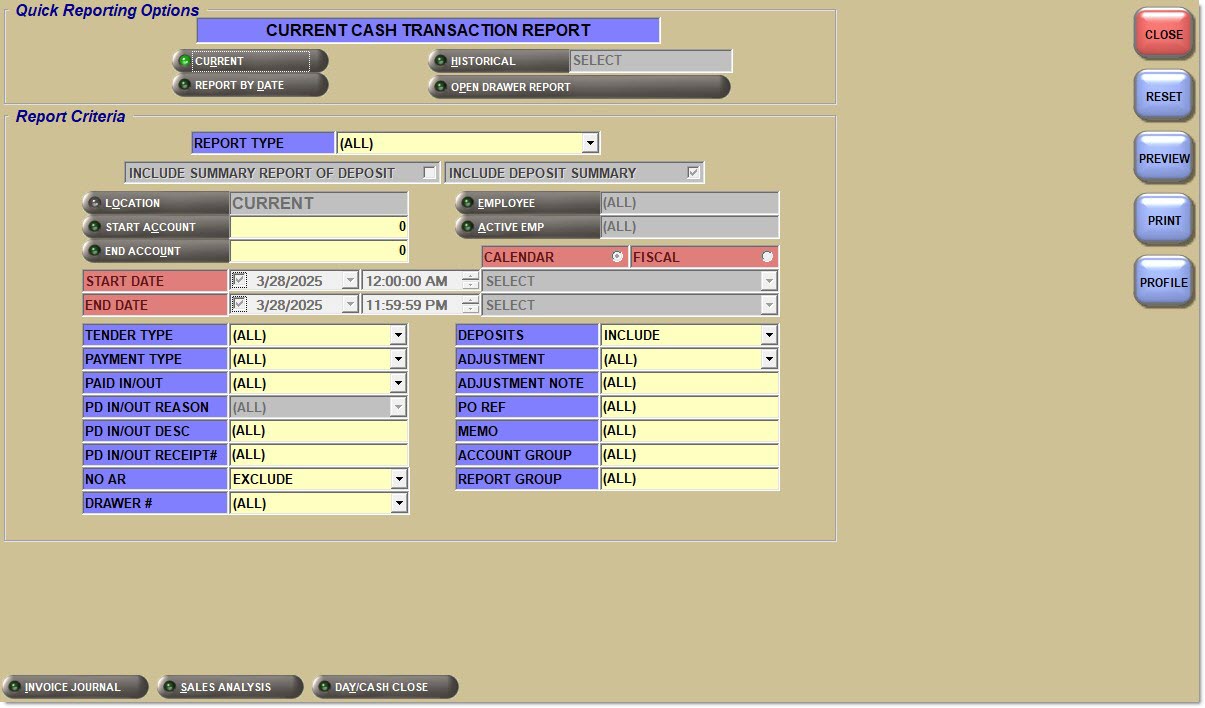Click the PRINT button
Viewport: 1205px width, 708px height.
1163,219
